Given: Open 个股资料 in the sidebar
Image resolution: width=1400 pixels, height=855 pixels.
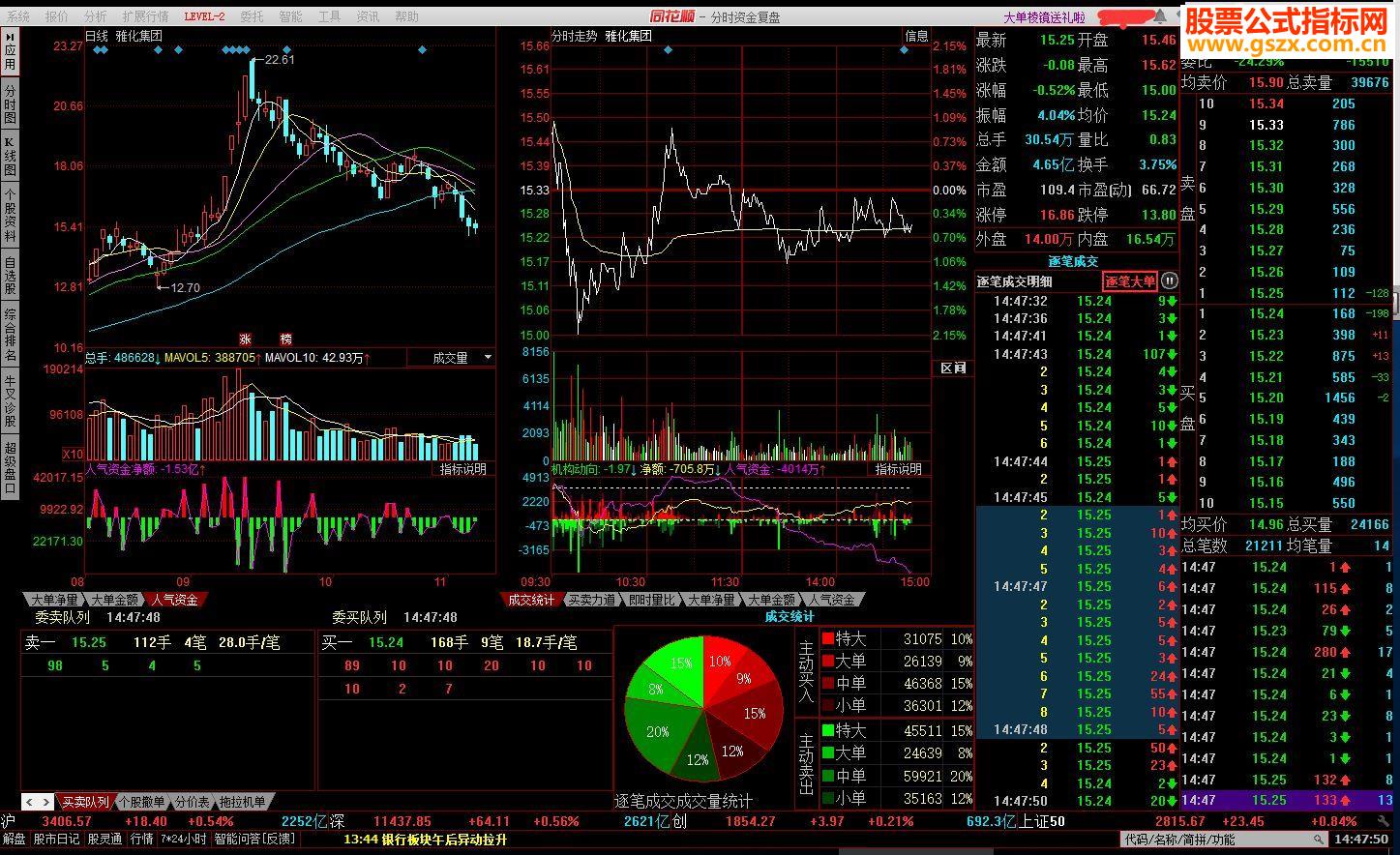Looking at the screenshot, I should [10, 217].
